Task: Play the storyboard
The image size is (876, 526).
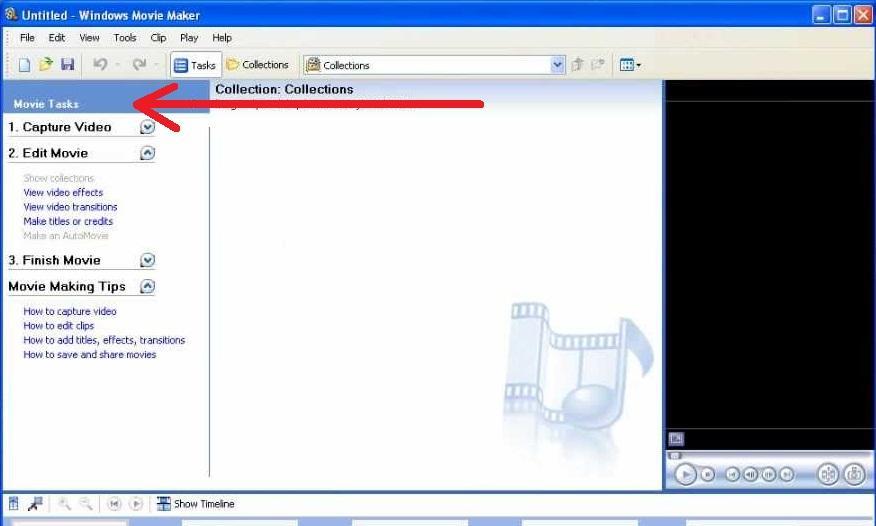Action: (136, 504)
